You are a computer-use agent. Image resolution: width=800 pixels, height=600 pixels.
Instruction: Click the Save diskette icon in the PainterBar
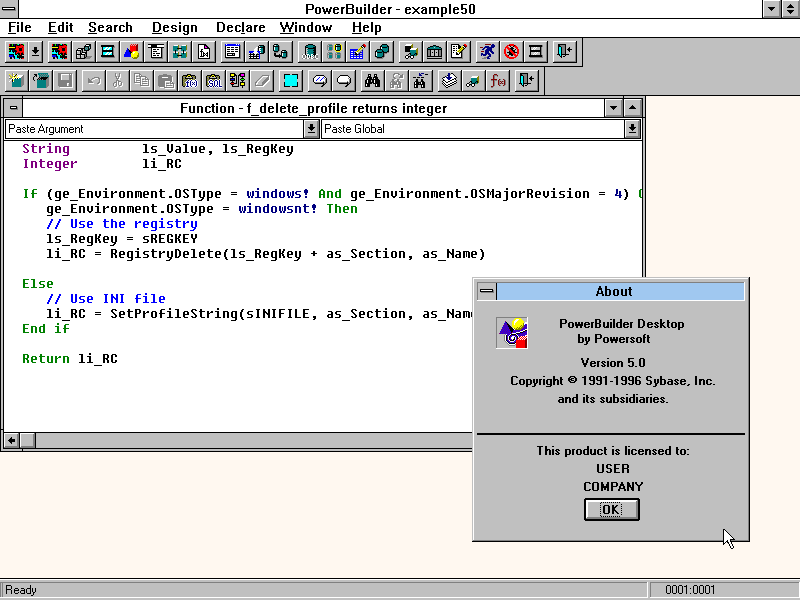(65, 81)
